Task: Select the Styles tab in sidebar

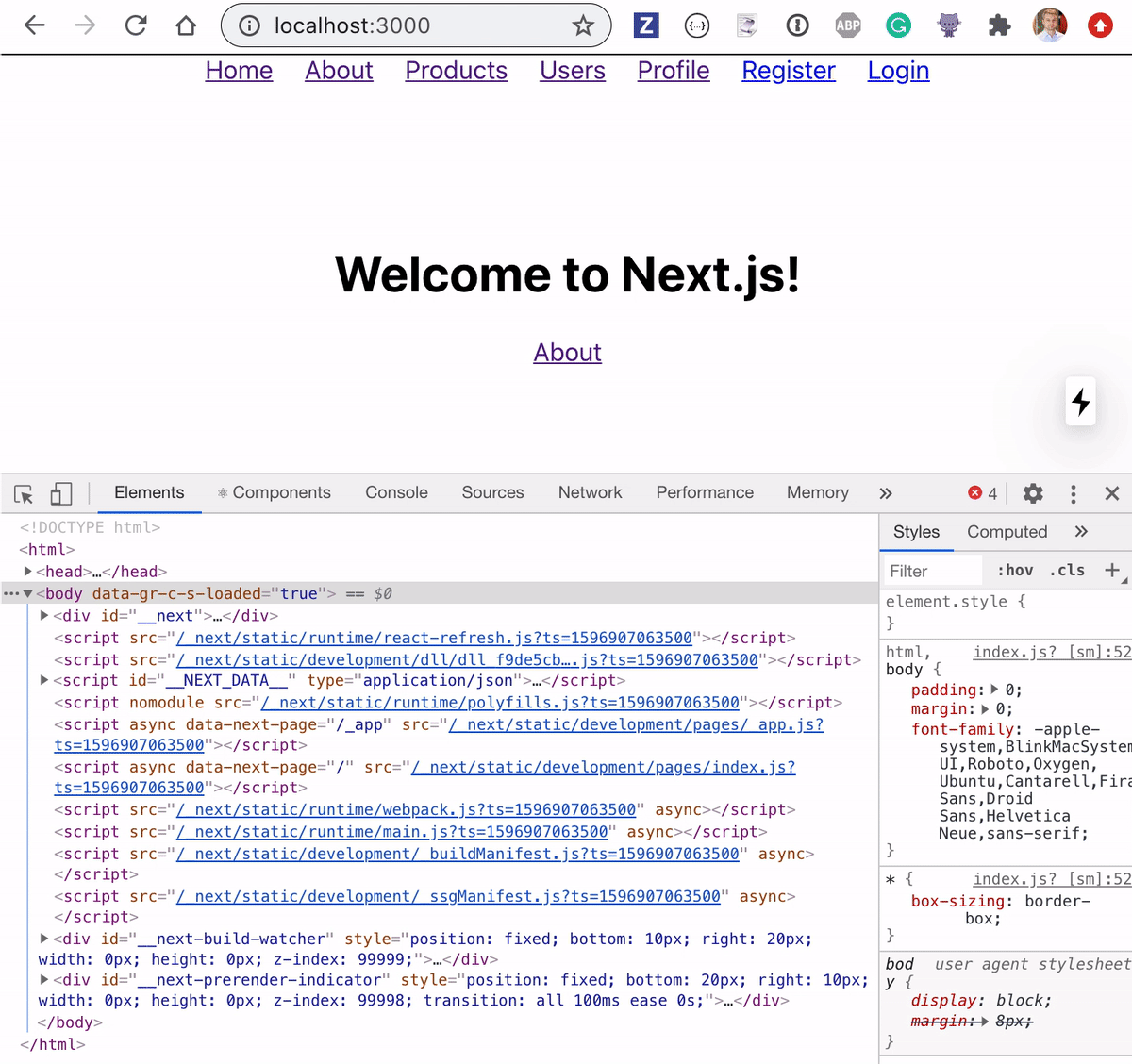Action: coord(916,532)
